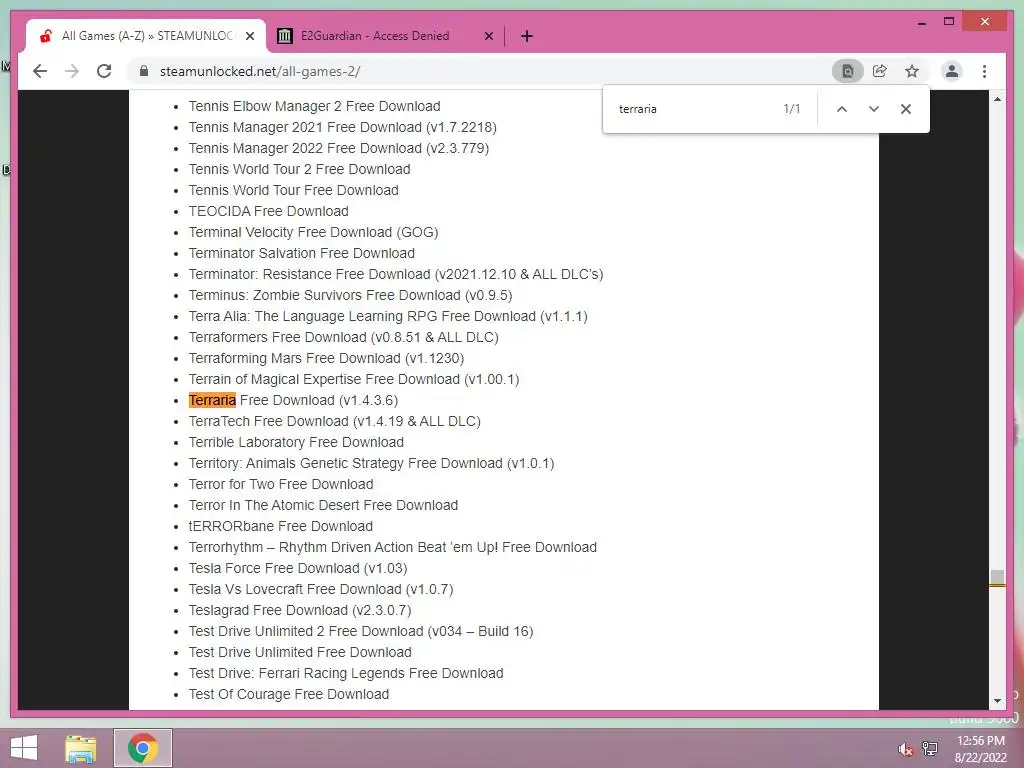Open Terrible Laboratory Free Download link
The width and height of the screenshot is (1024, 768).
coord(296,442)
